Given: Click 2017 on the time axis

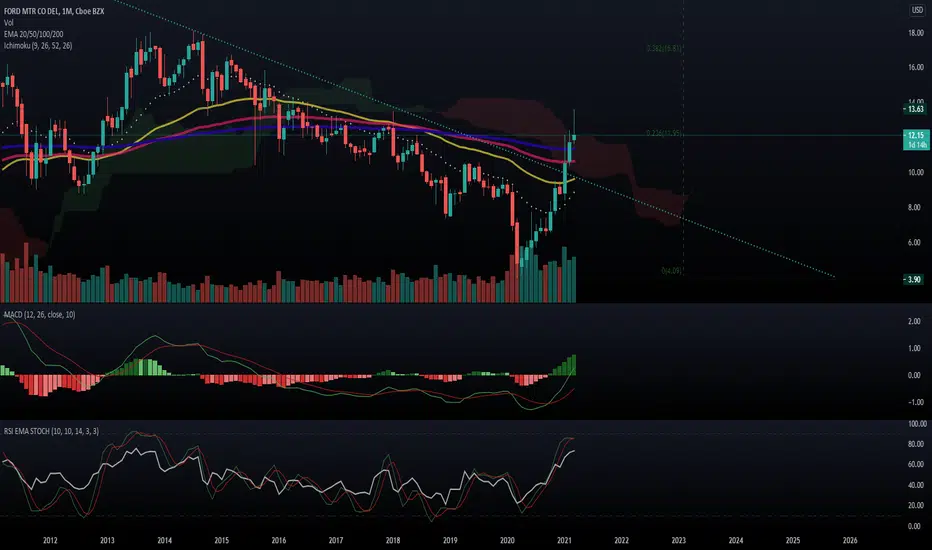Looking at the screenshot, I should pos(336,540).
